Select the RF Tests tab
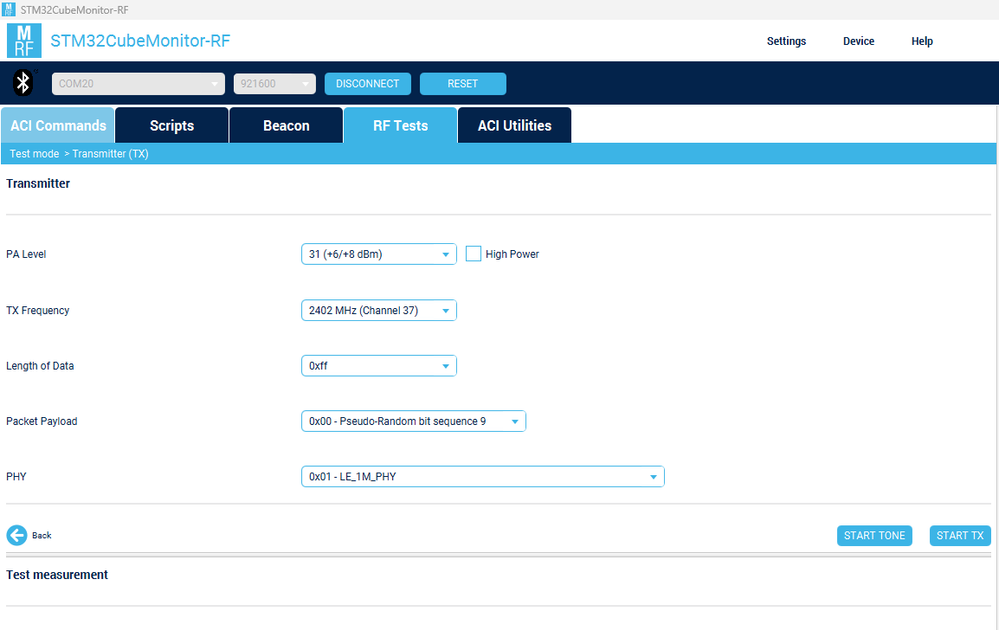The height and width of the screenshot is (630, 999). point(400,125)
